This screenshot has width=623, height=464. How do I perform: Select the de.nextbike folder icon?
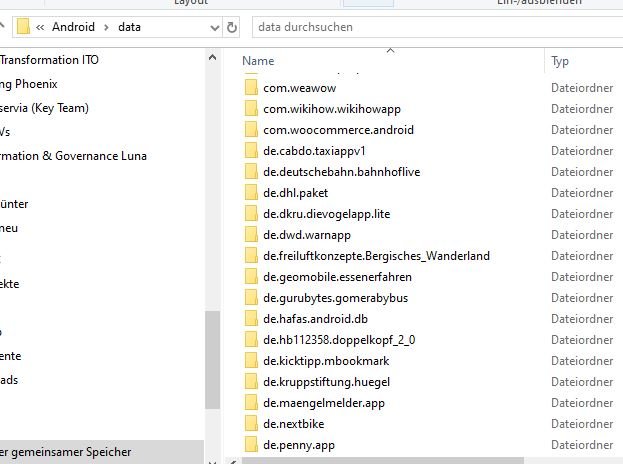(x=251, y=424)
